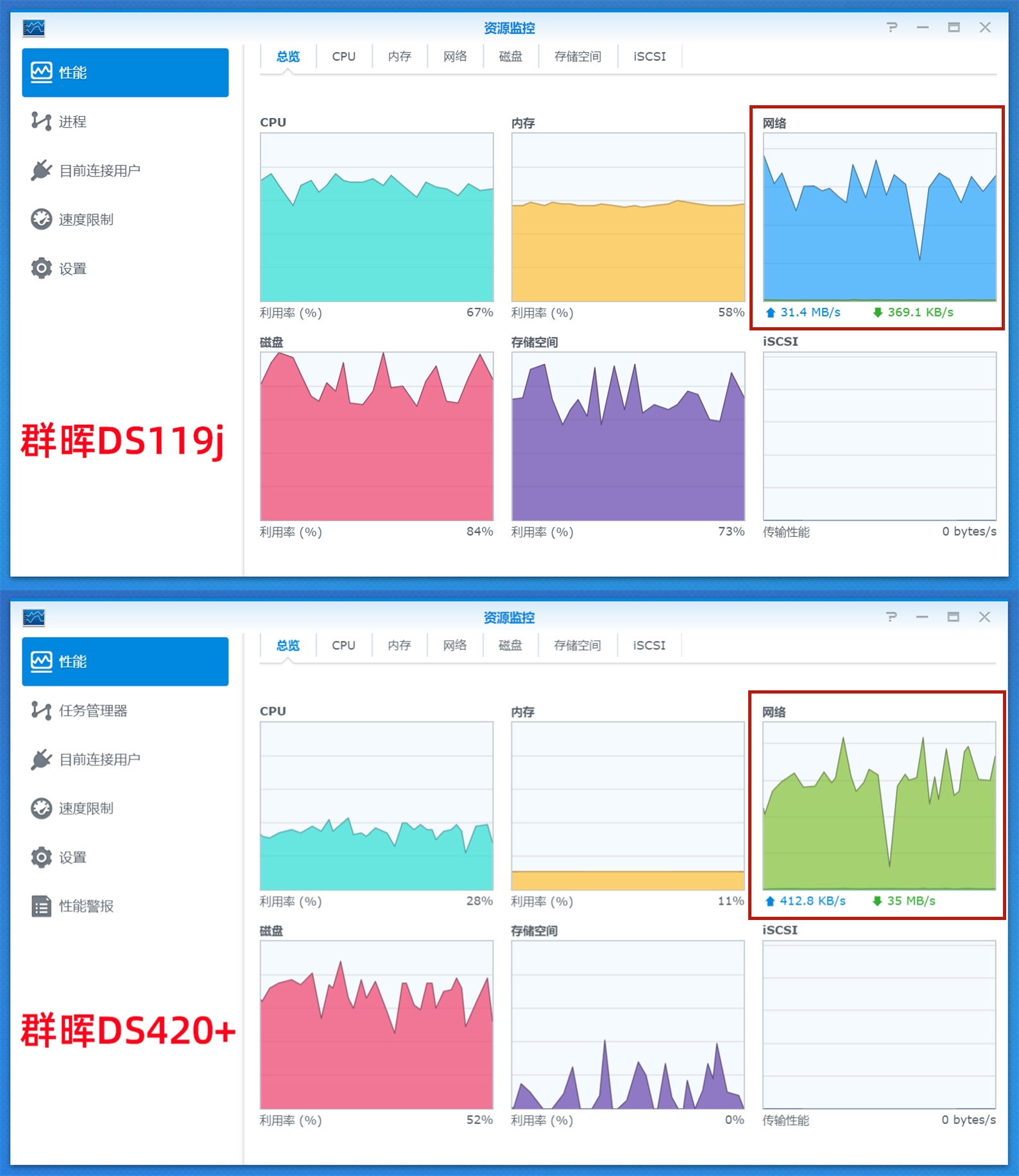Click the empty iSCSI chart in the DS420+ window
Viewport: 1019px width, 1176px height.
pos(879,1025)
